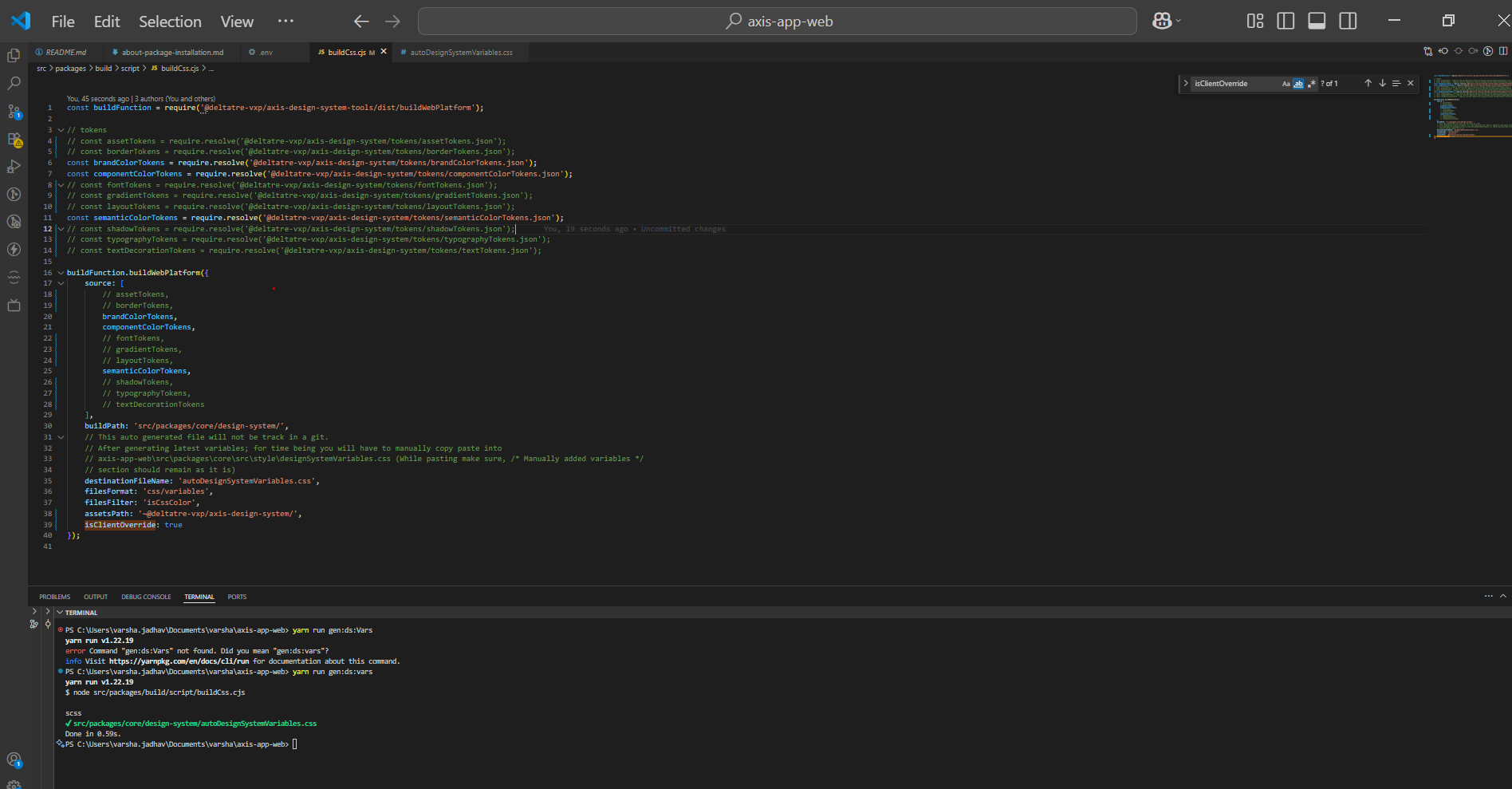Click the generated autoDesignSystemVariables.css path in terminal

195,724
